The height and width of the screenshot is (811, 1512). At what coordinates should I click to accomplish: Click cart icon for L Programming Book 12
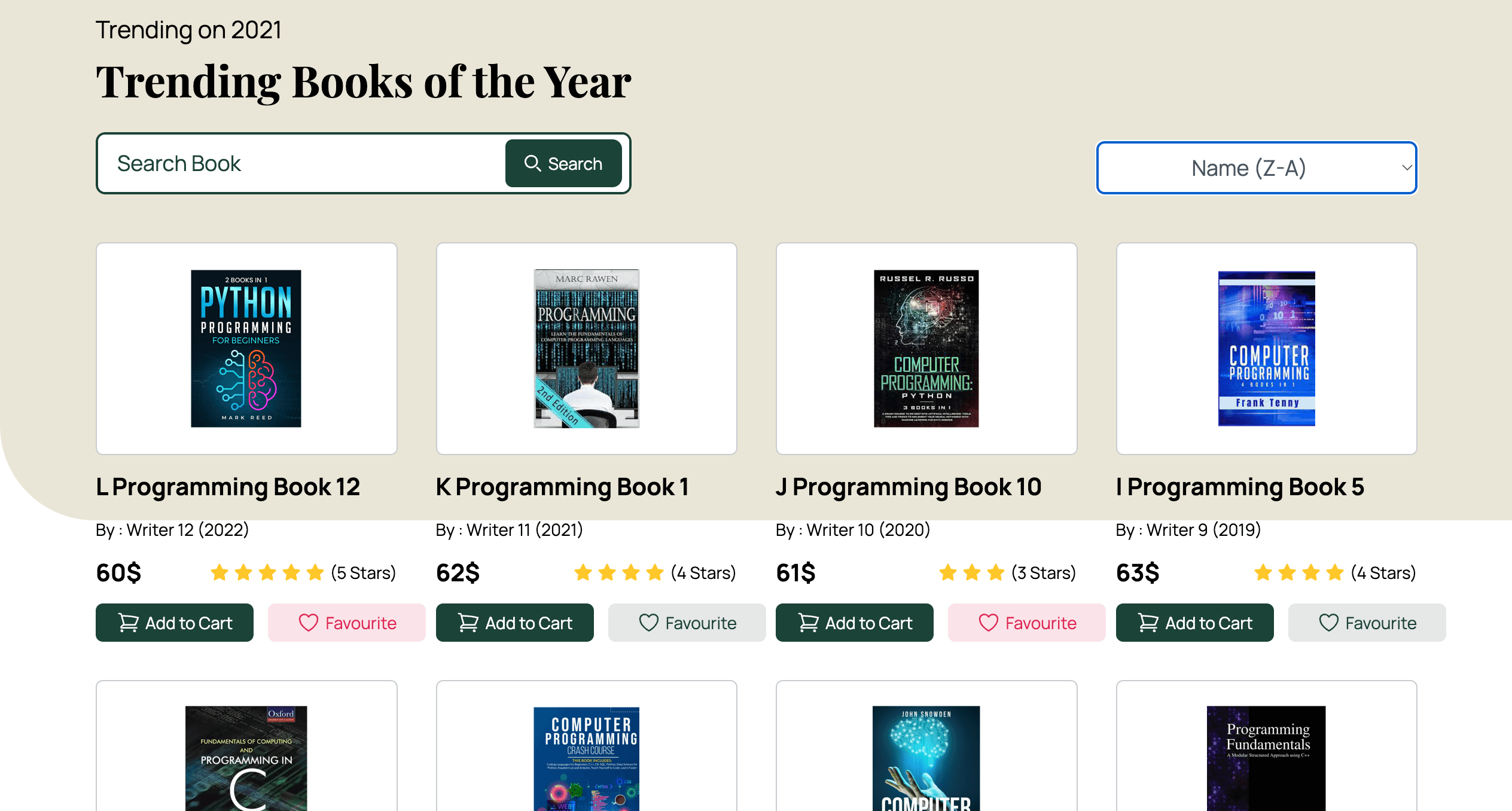pyautogui.click(x=129, y=623)
